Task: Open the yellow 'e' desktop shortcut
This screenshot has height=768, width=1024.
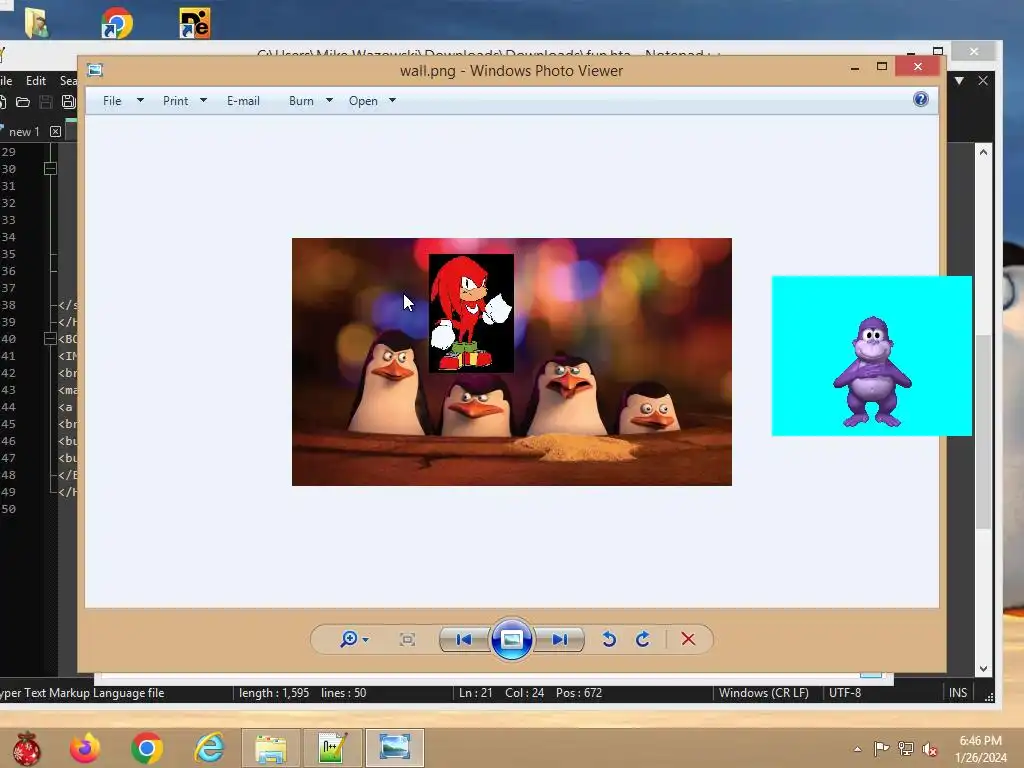Action: coord(195,23)
